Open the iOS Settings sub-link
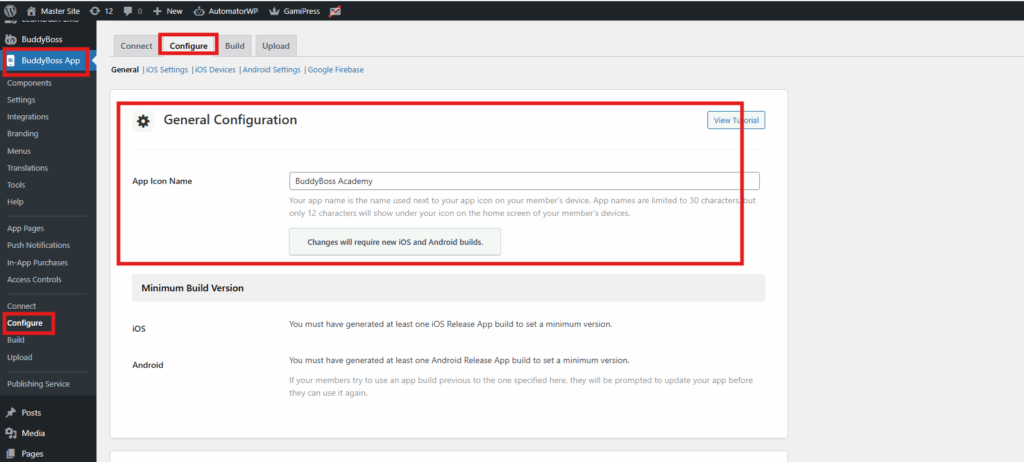Image resolution: width=1024 pixels, height=462 pixels. 166,70
